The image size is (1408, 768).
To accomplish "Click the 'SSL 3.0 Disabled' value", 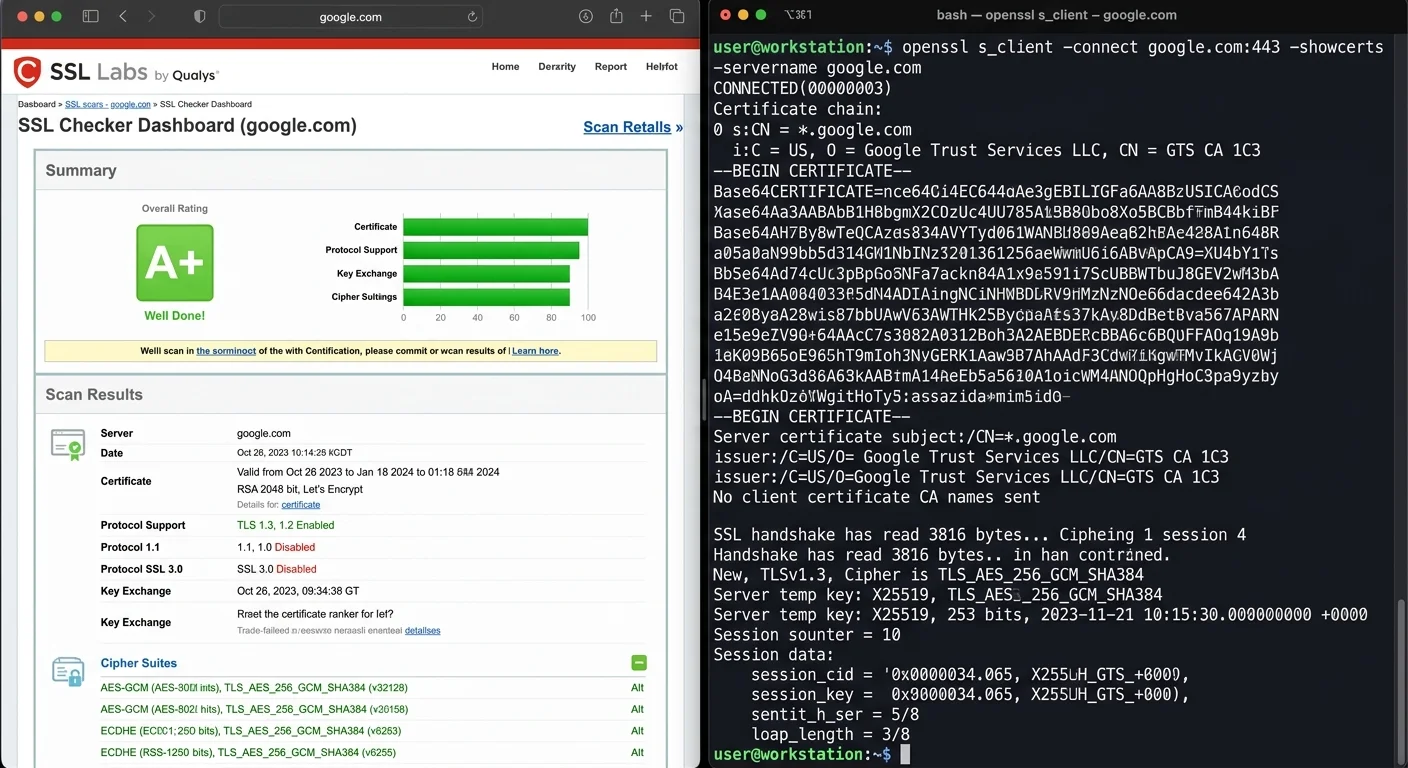I will tap(276, 569).
